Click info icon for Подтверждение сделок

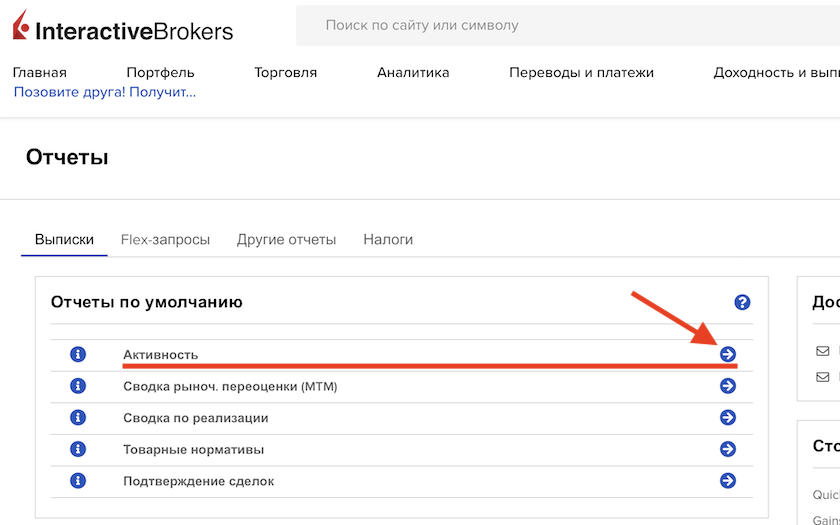(x=78, y=481)
